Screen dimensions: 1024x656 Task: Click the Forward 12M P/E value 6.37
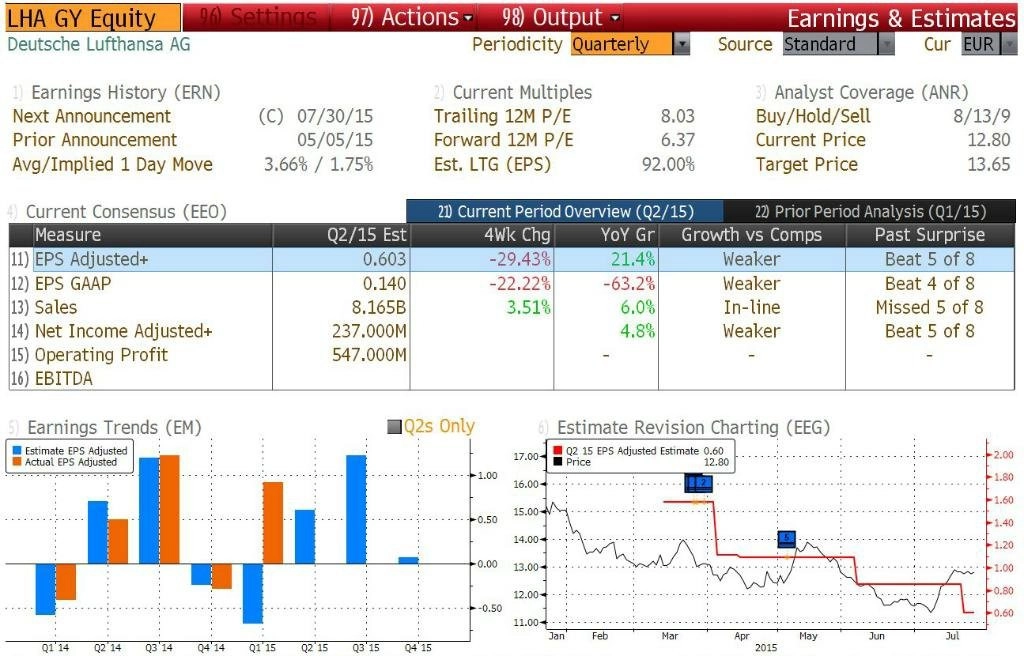tap(677, 140)
